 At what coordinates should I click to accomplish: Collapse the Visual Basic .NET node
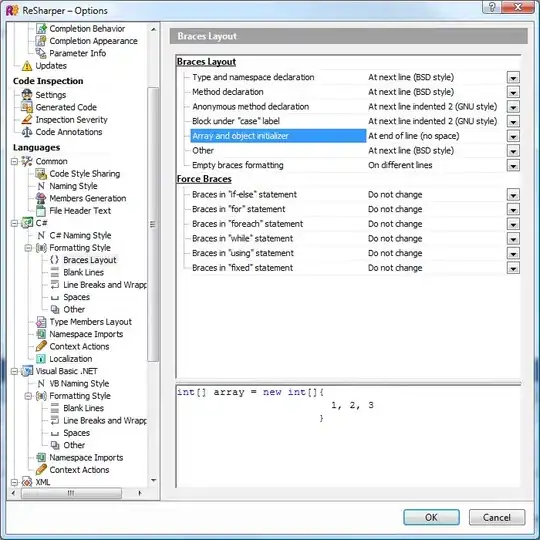[14, 371]
